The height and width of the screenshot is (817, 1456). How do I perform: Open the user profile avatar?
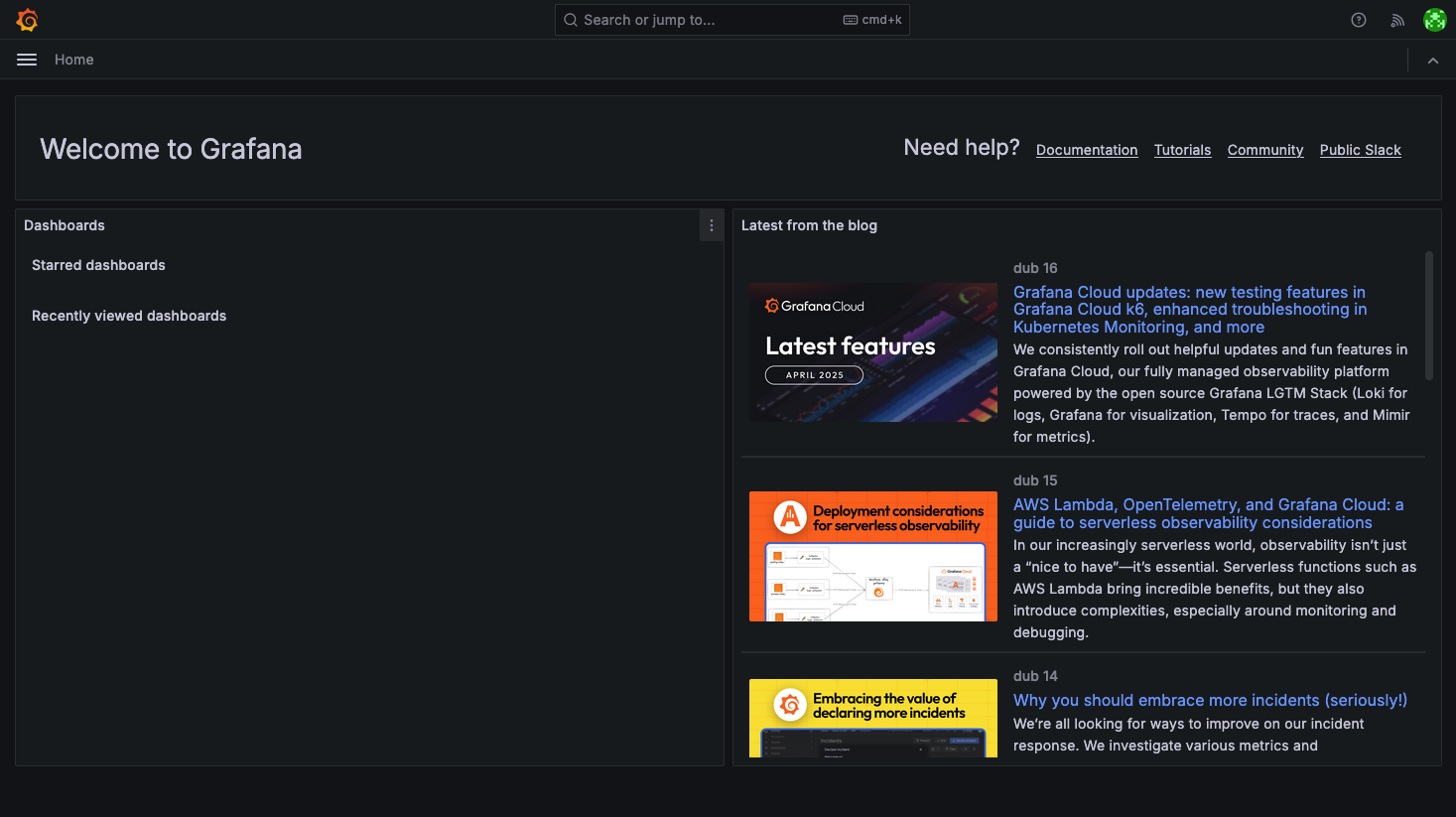pos(1434,20)
